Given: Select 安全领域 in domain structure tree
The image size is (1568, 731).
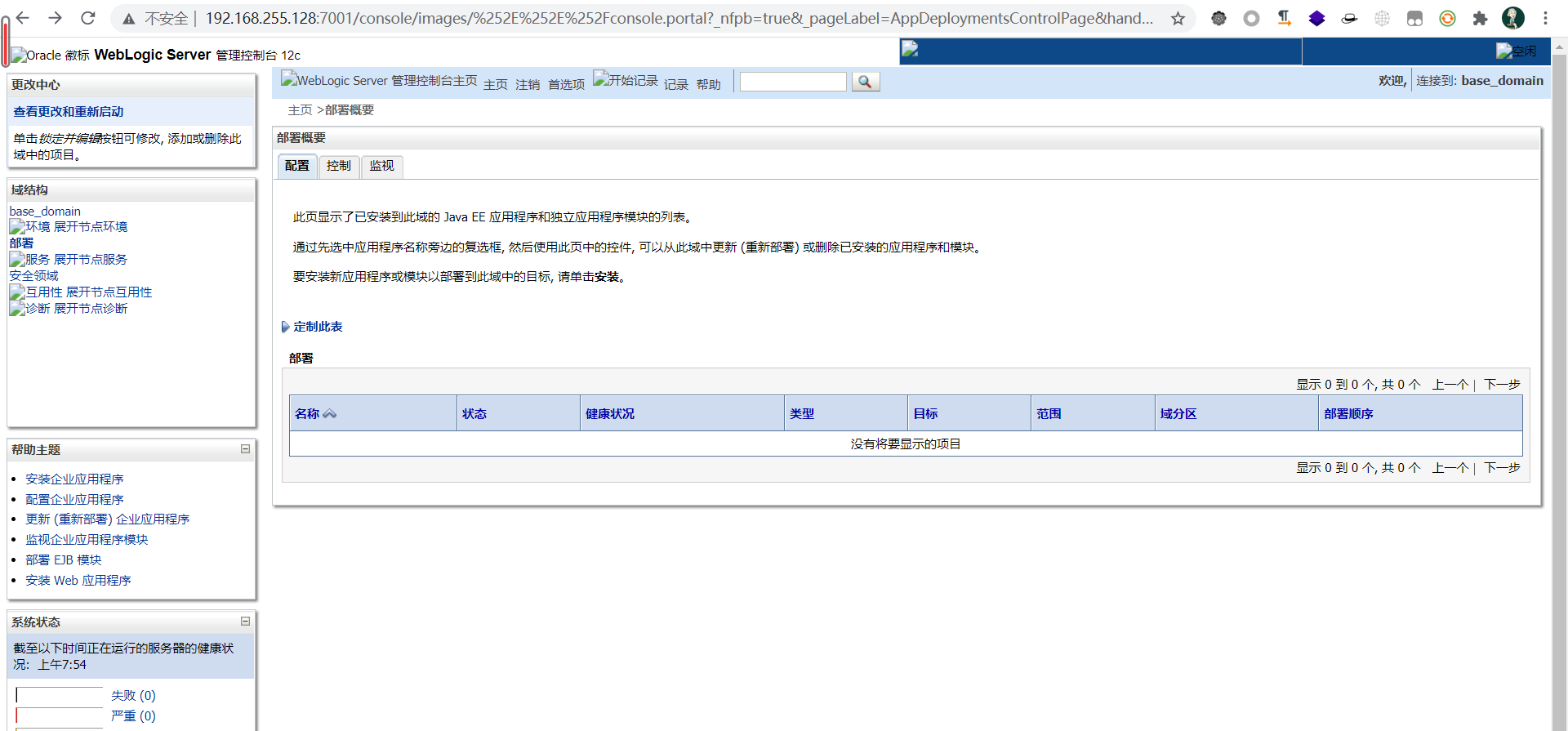Looking at the screenshot, I should coord(34,276).
